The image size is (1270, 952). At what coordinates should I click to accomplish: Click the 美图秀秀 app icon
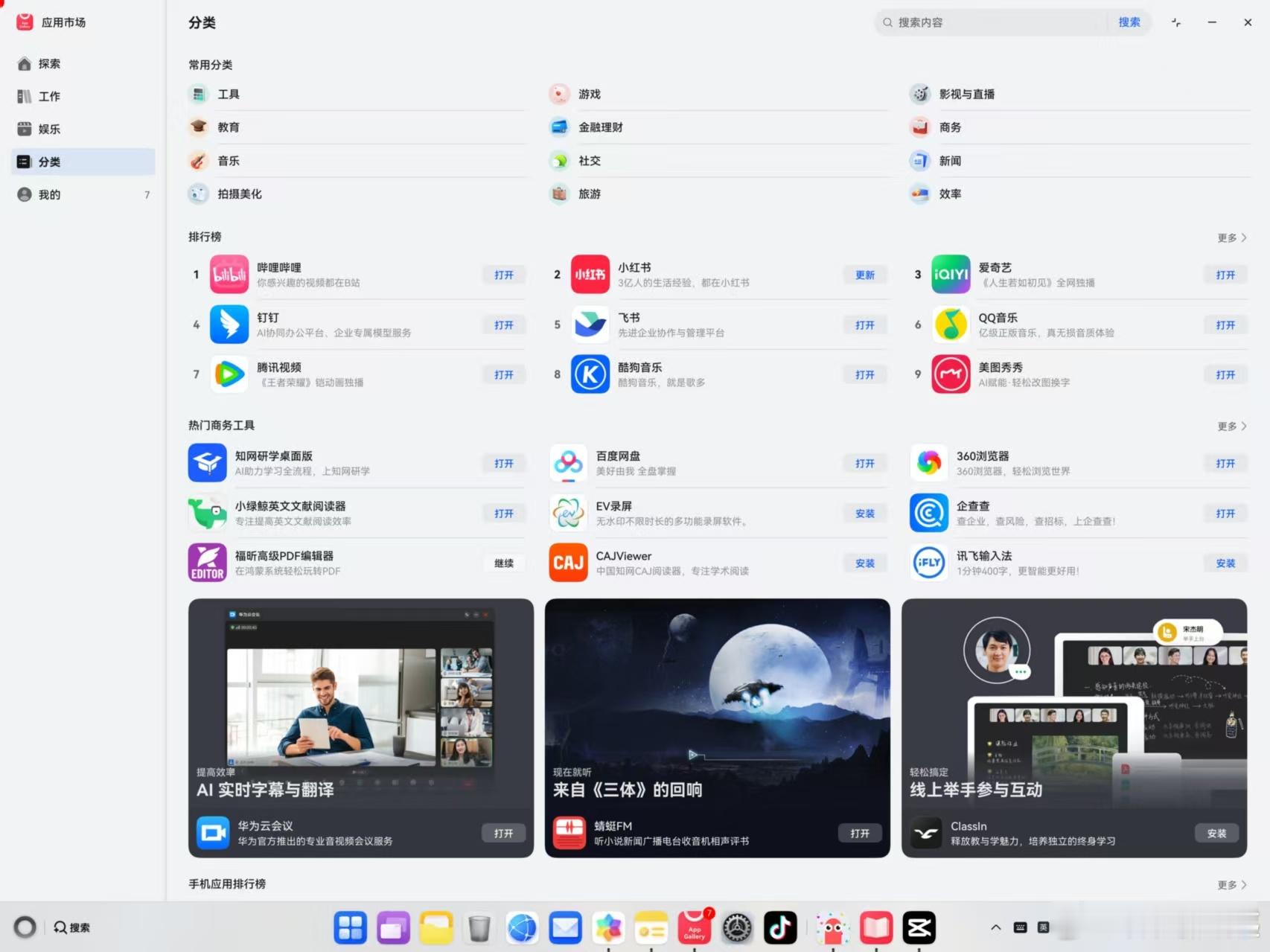click(951, 374)
